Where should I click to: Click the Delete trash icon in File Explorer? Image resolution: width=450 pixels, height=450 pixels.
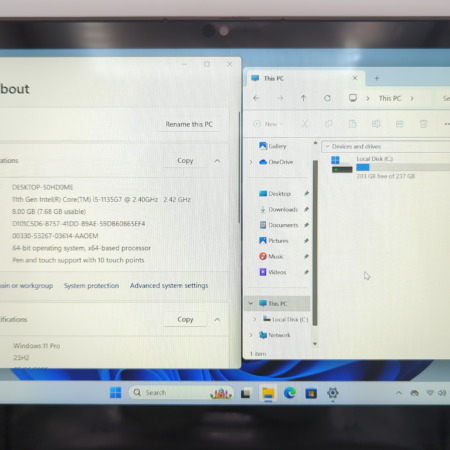[x=423, y=124]
